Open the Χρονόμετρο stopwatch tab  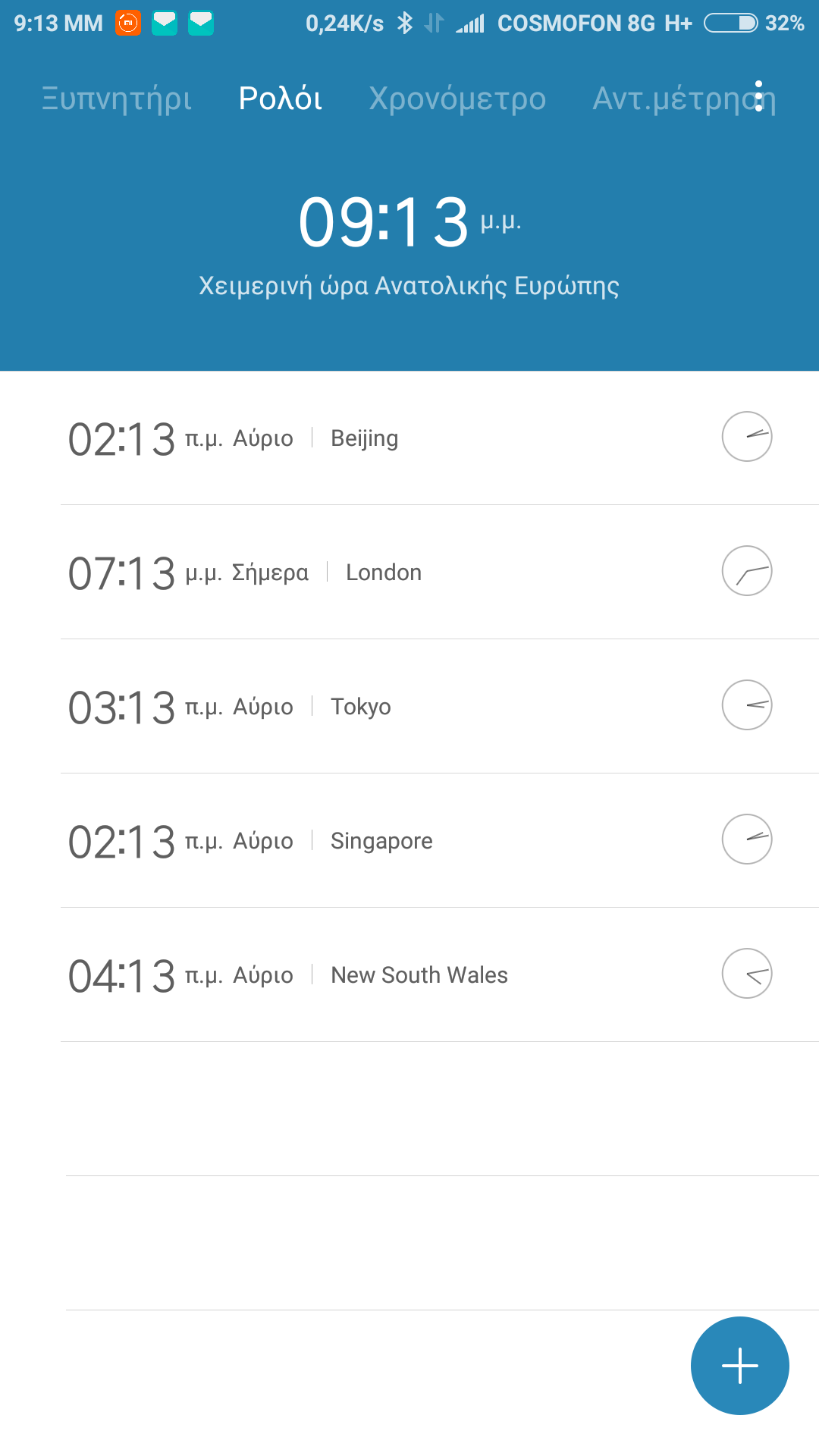tap(457, 99)
